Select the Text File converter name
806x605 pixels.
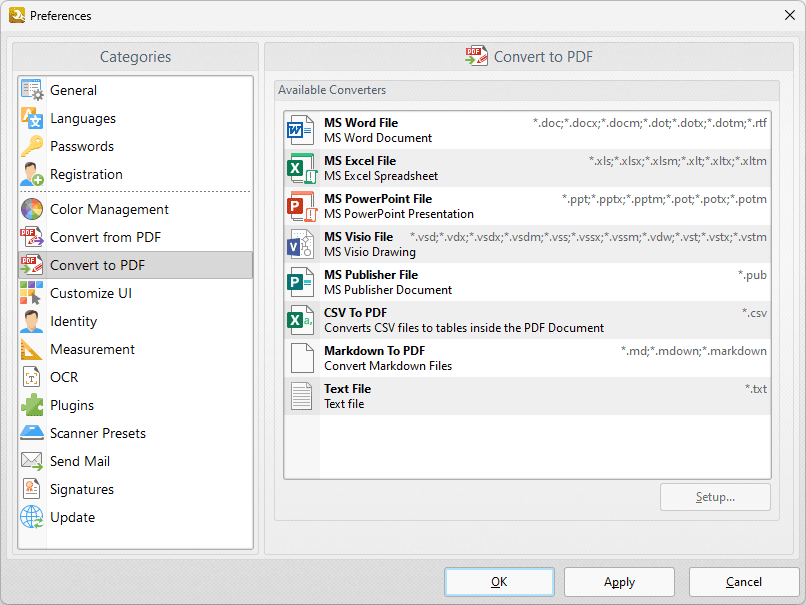(x=347, y=389)
